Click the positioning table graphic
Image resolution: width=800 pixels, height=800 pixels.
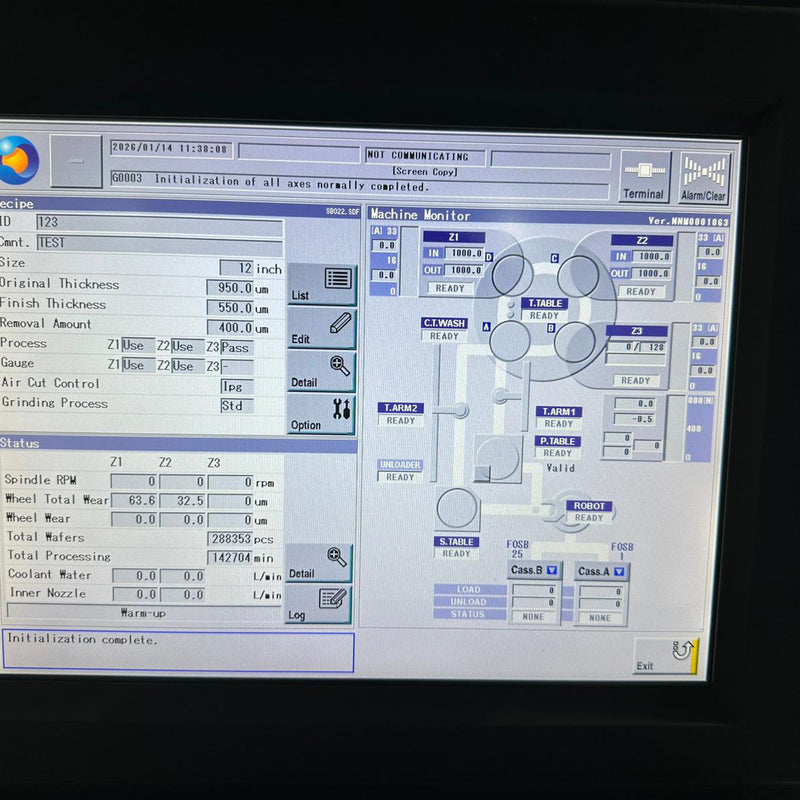[497, 459]
